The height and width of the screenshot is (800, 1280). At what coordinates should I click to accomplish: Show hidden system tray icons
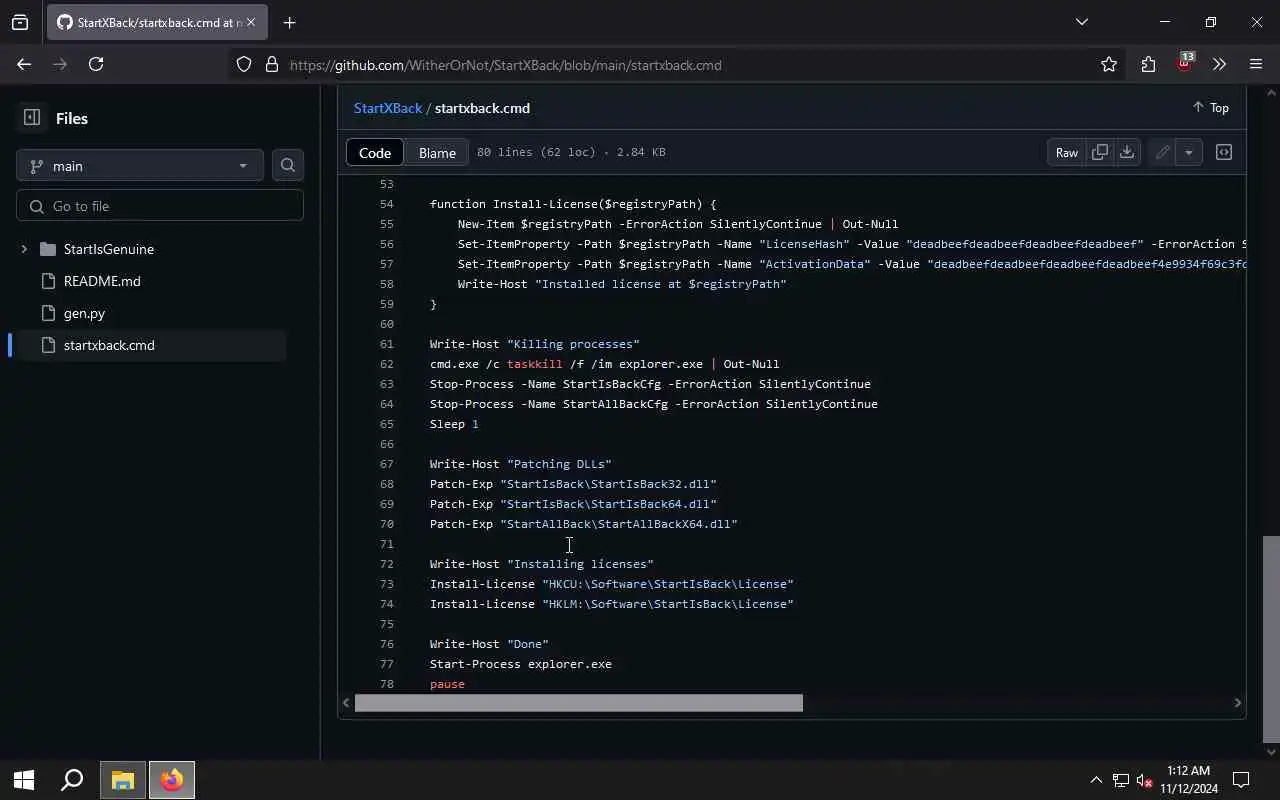tap(1096, 780)
